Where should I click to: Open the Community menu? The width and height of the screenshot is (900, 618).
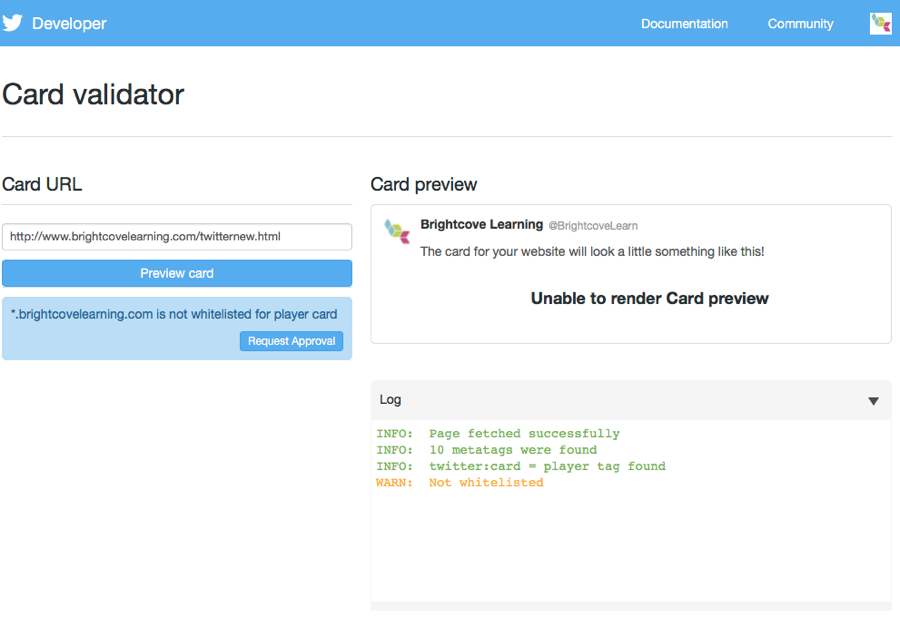click(x=800, y=24)
